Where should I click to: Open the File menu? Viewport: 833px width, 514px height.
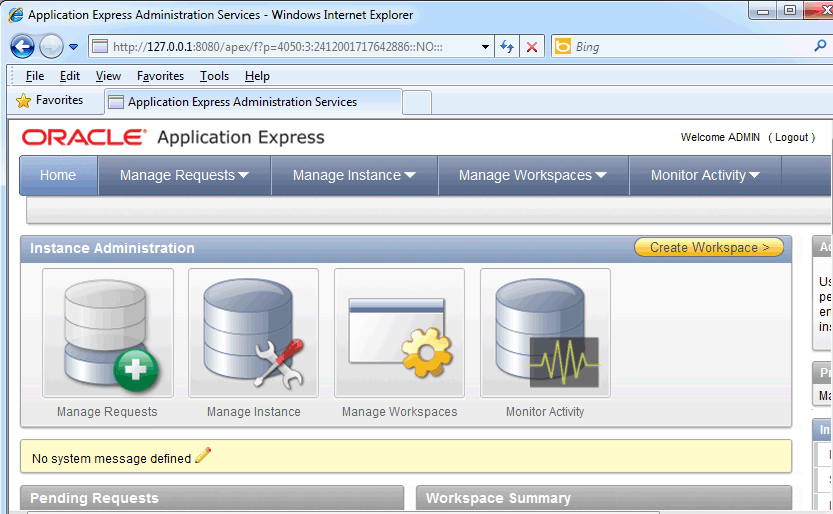click(35, 76)
